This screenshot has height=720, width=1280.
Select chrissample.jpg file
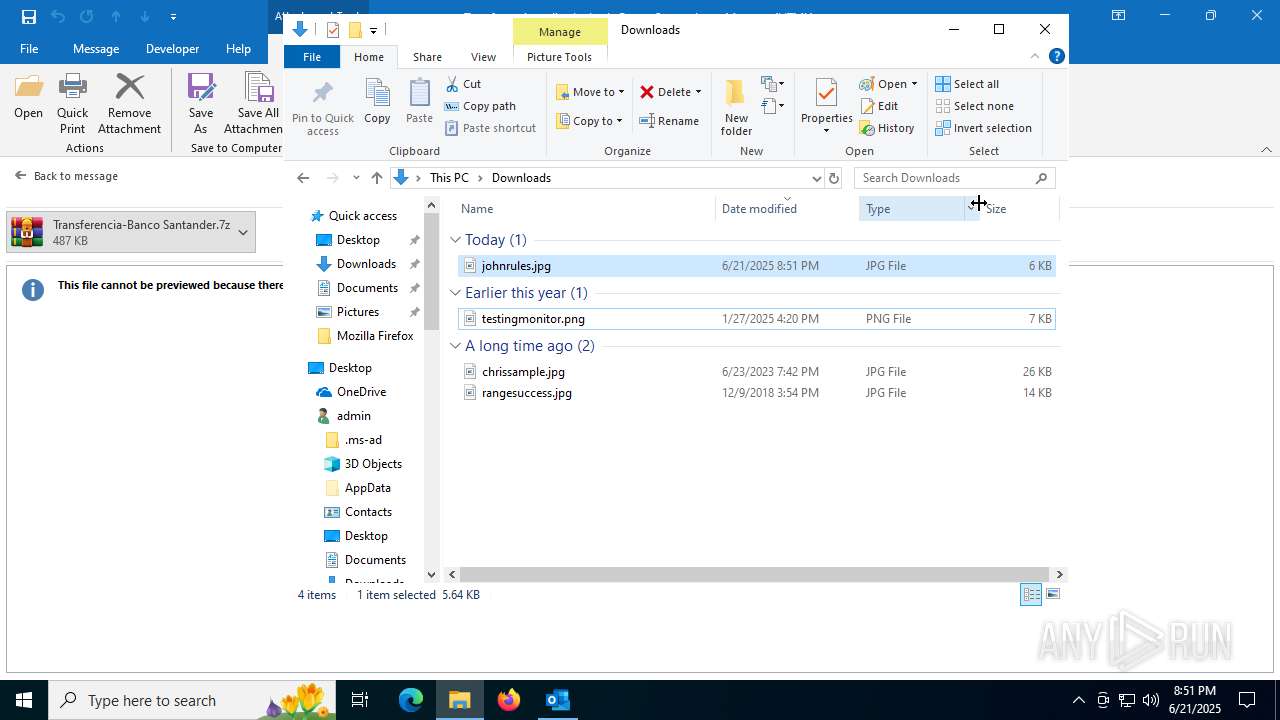click(x=755, y=372)
